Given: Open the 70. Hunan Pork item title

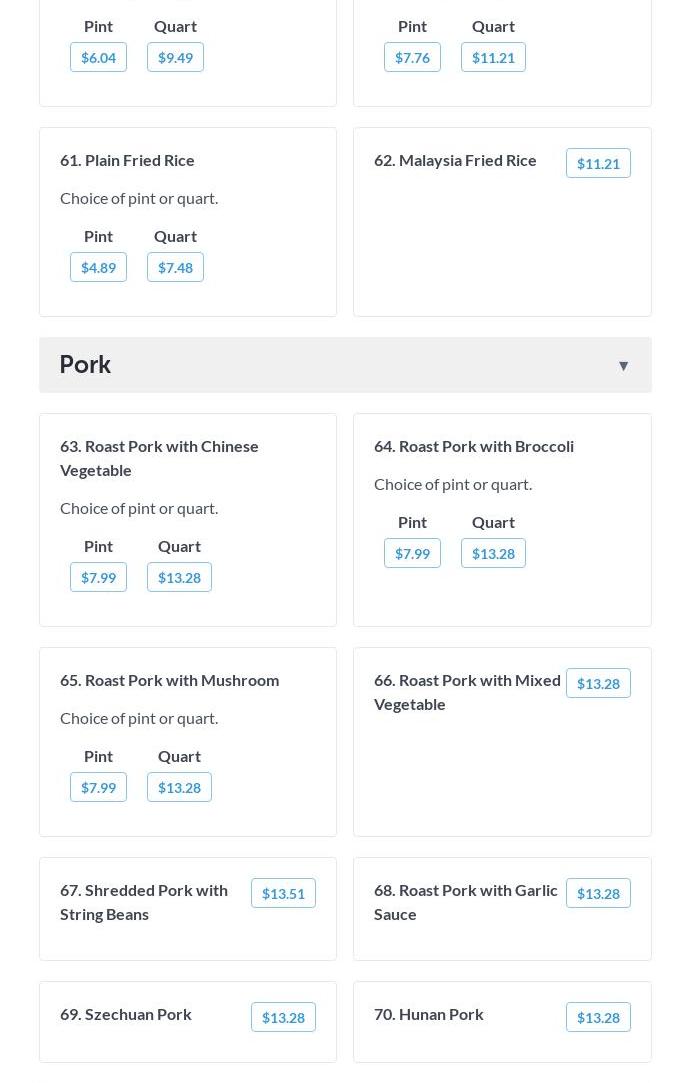Looking at the screenshot, I should tap(429, 1014).
